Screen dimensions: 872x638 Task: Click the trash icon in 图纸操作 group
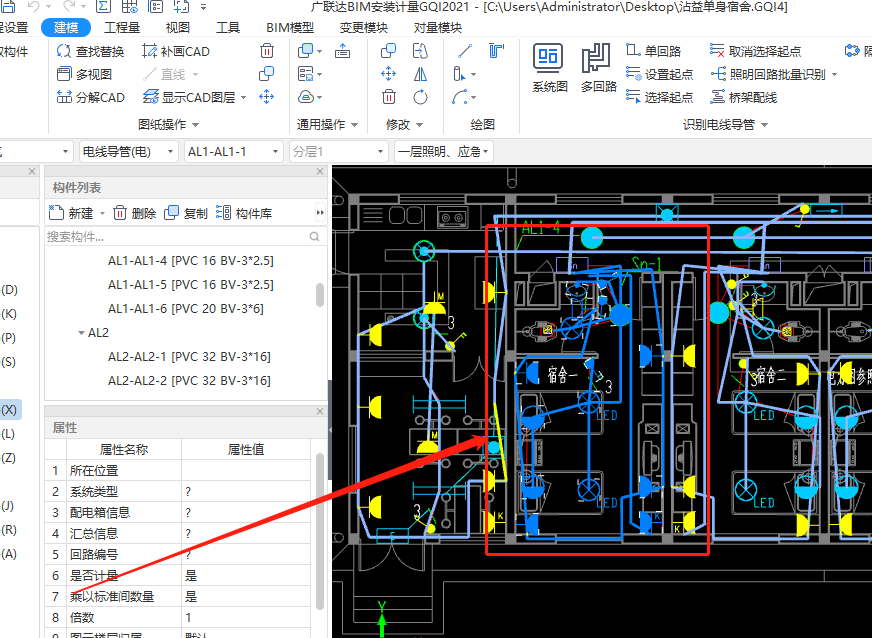pos(267,51)
